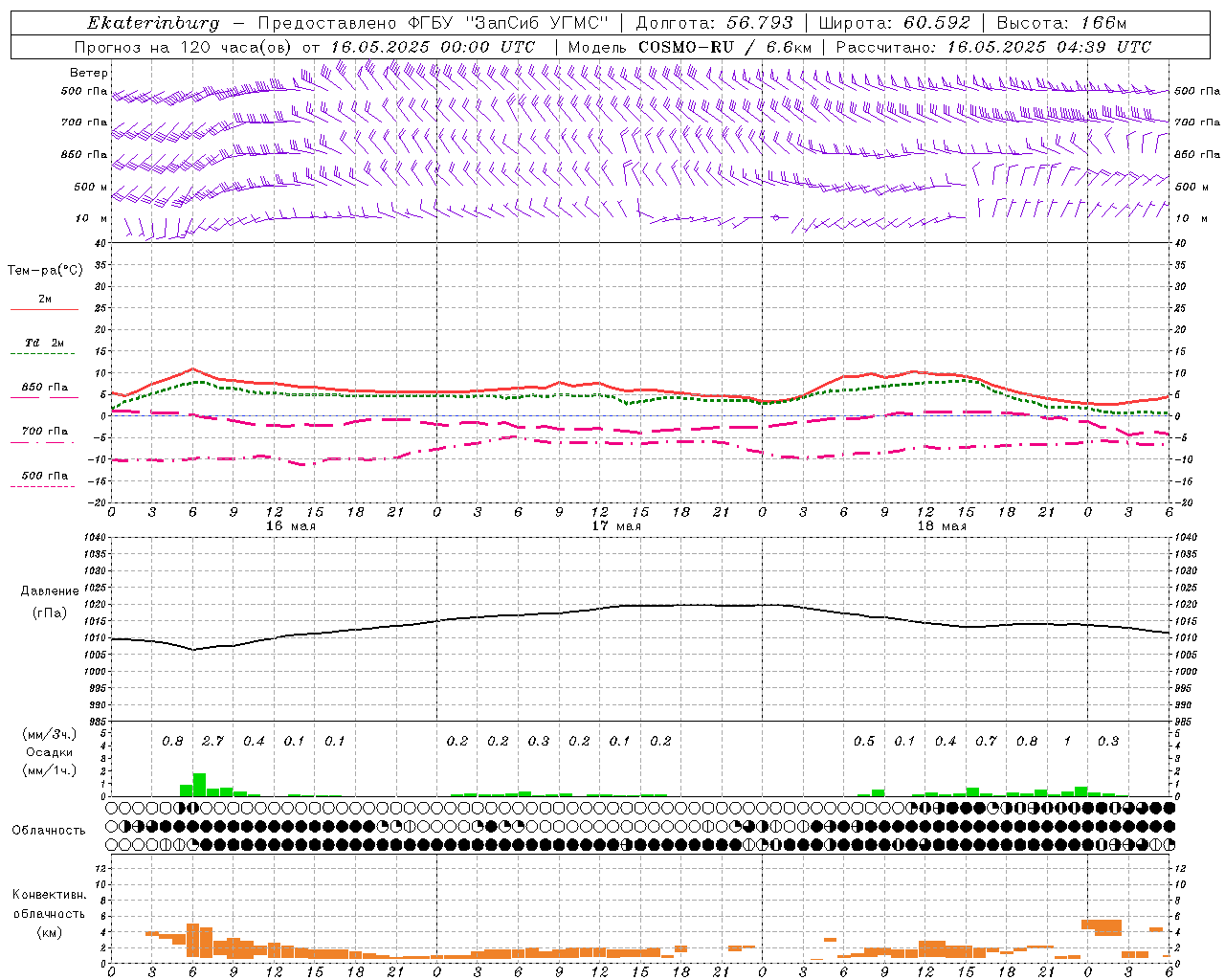1225x980 pixels.
Task: Click the '500 м' wind level label on the left
Action: point(91,187)
